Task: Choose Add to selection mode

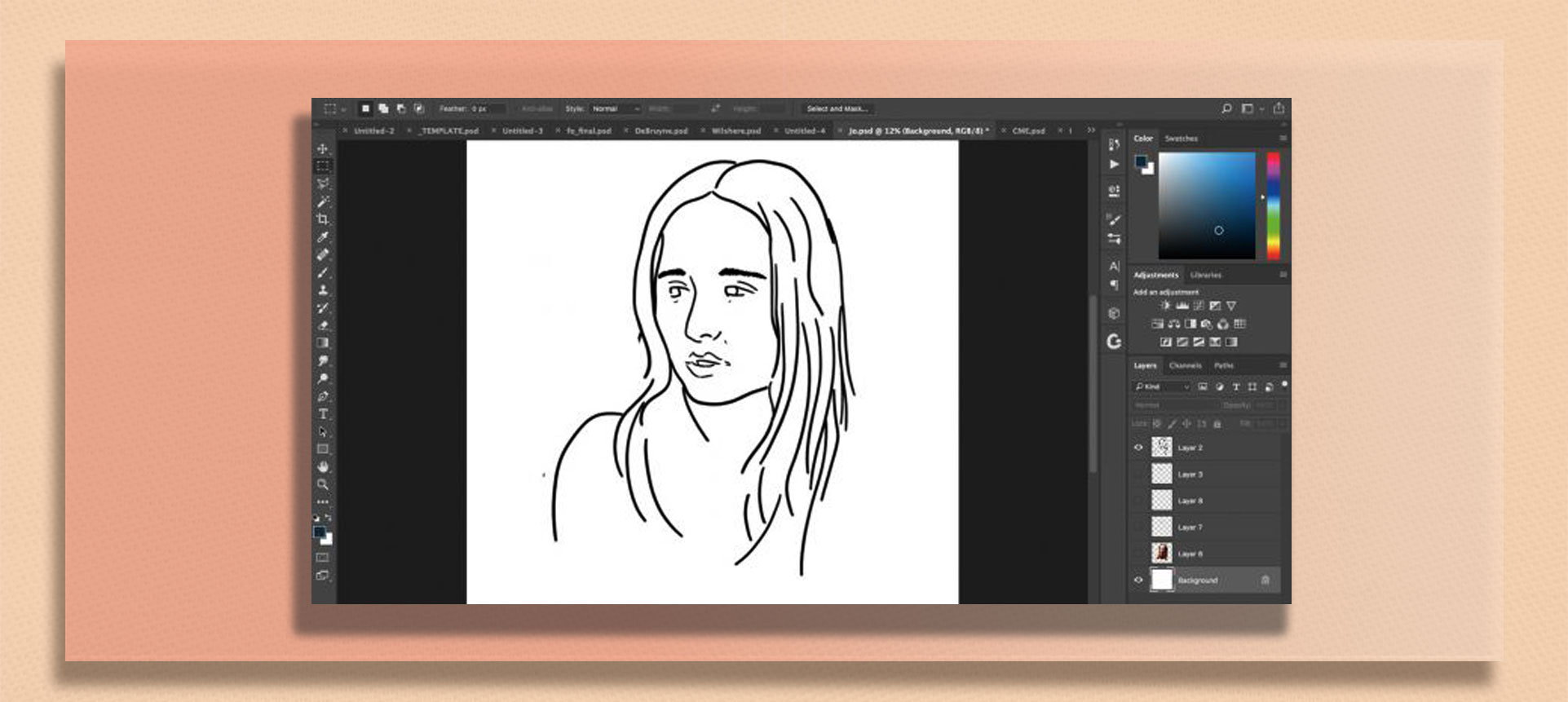Action: [383, 108]
